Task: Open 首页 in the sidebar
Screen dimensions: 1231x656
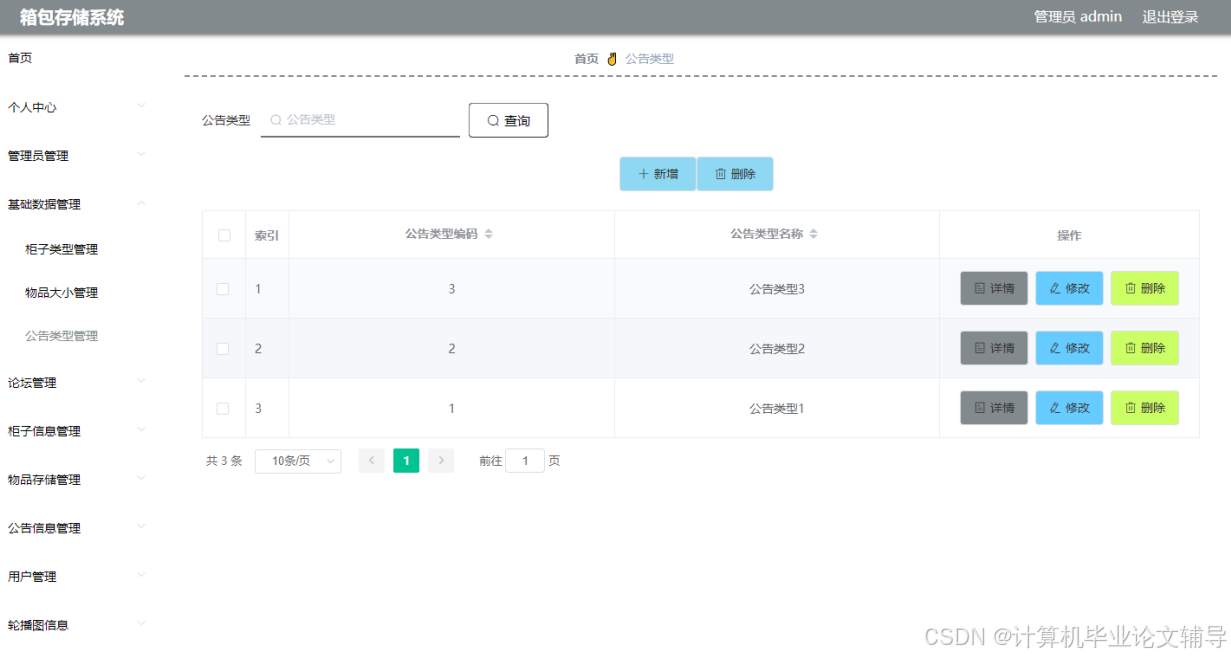Action: [x=20, y=58]
